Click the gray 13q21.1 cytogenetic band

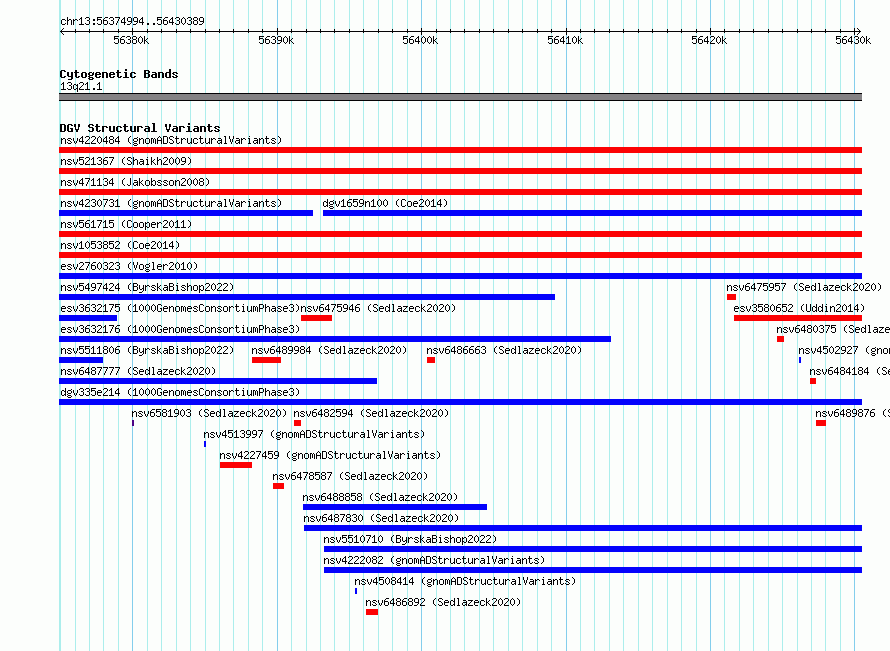pyautogui.click(x=460, y=97)
